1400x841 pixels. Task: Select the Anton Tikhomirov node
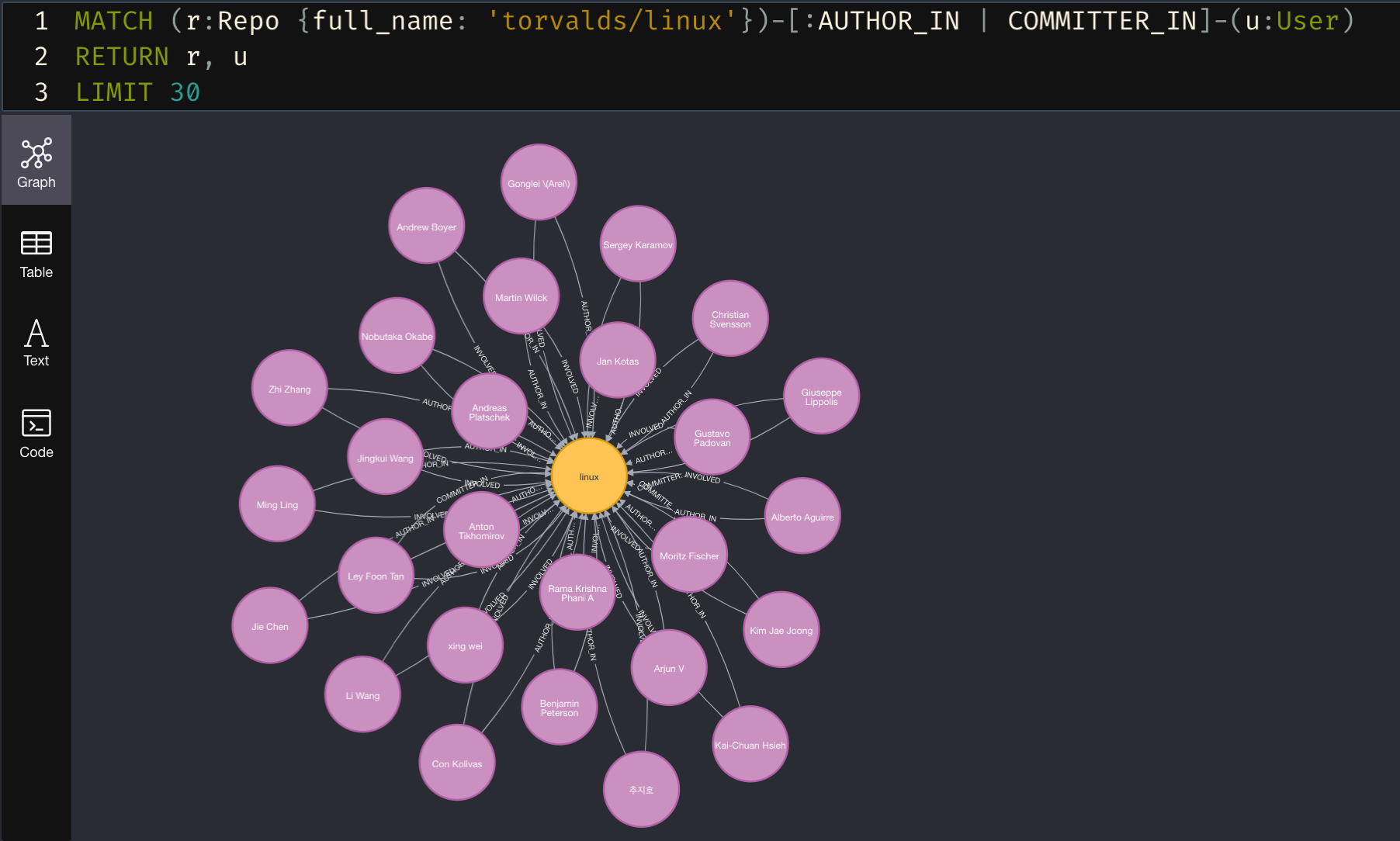point(481,530)
